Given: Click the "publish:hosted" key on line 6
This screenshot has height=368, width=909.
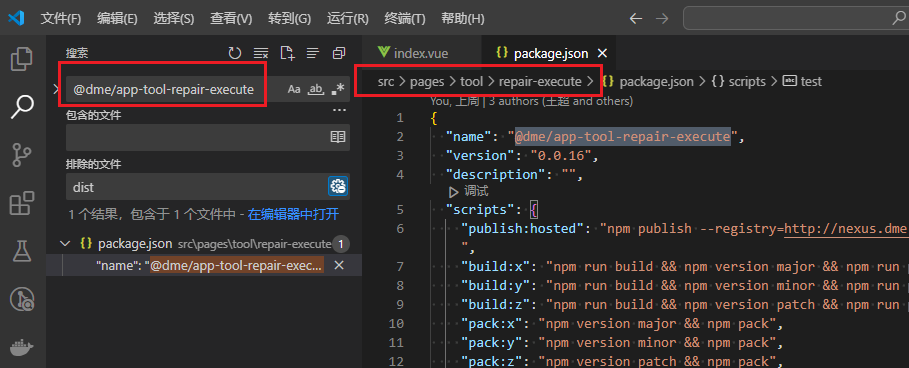Looking at the screenshot, I should pos(522,228).
